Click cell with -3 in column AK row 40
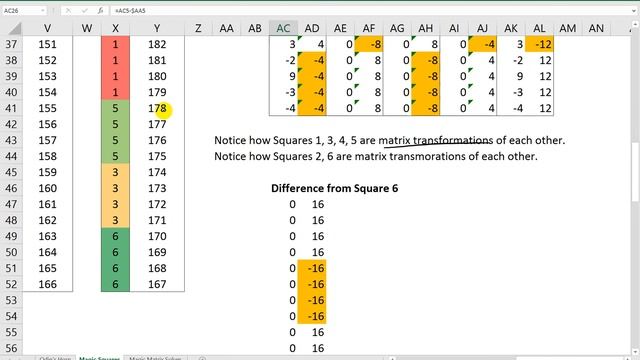640x360 pixels. coord(511,92)
